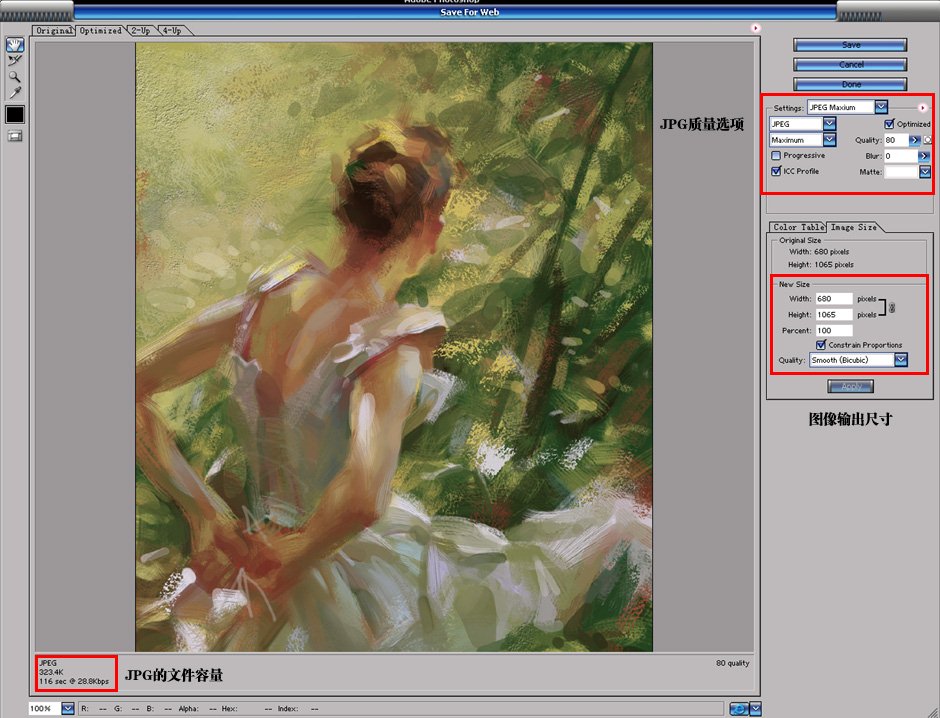Select the Eyedropper tool
The width and height of the screenshot is (940, 718).
tap(14, 92)
